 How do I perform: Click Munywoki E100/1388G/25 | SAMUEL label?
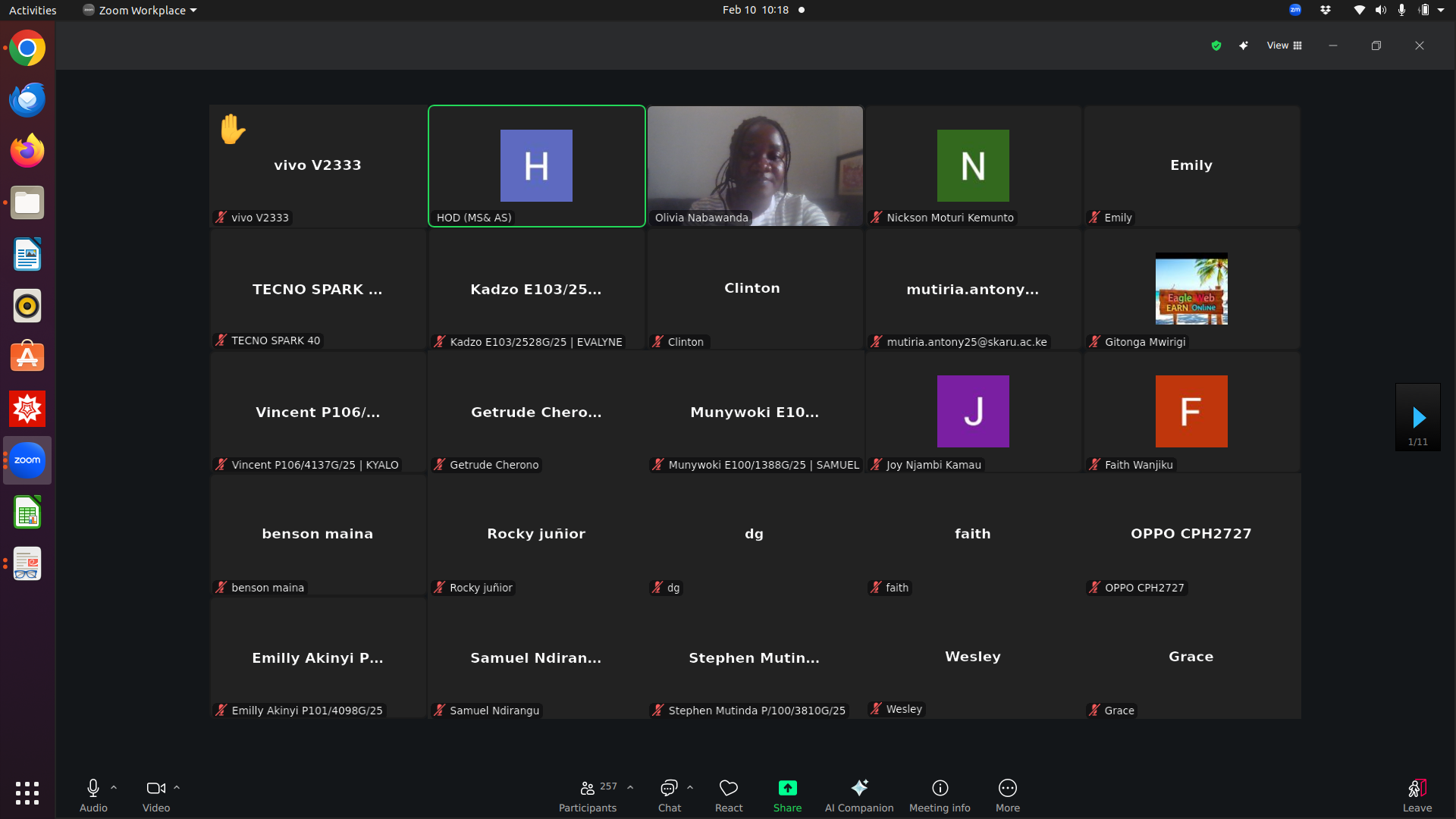[764, 465]
